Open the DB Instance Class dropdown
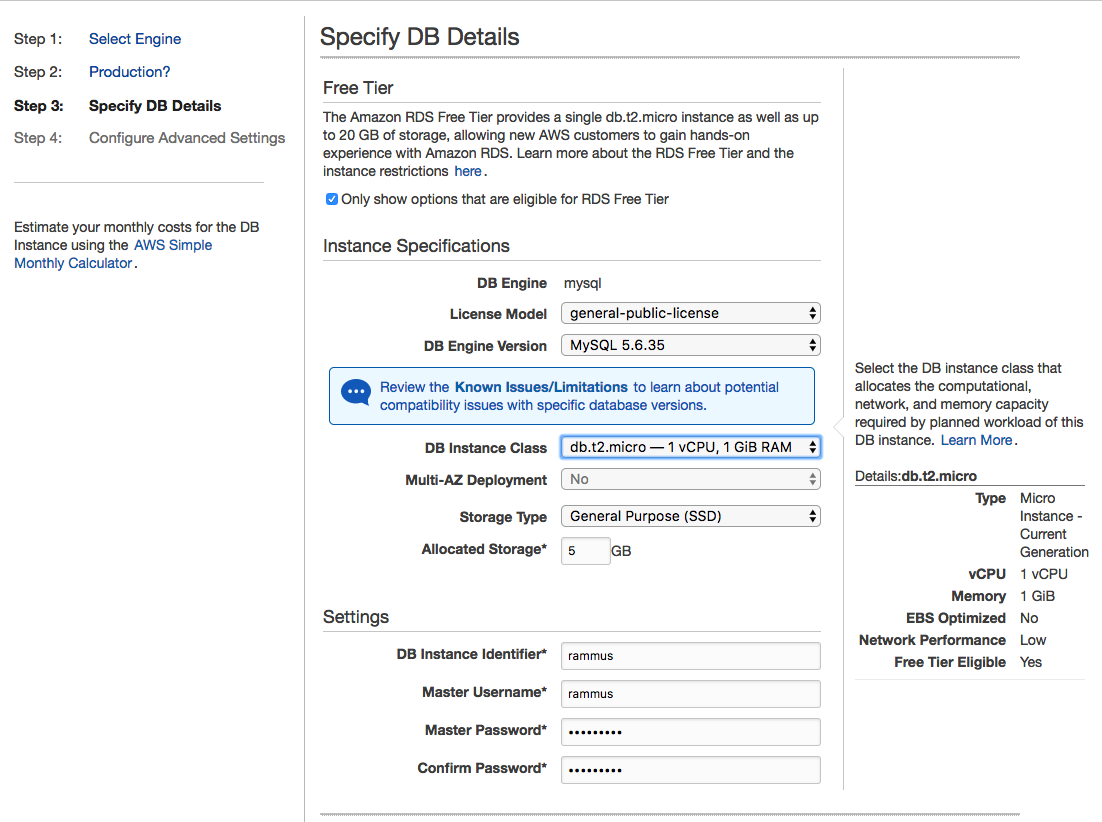 point(690,447)
